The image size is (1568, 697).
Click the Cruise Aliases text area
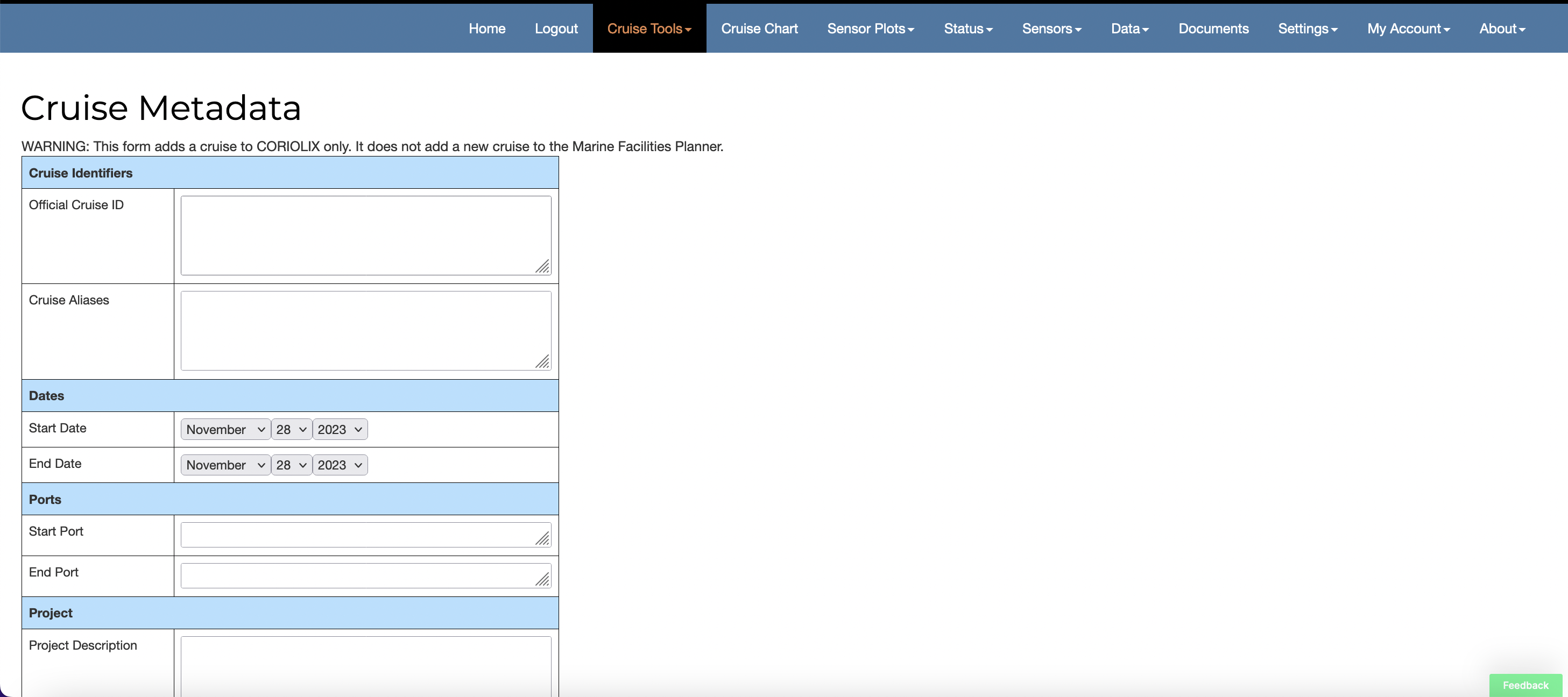point(365,330)
